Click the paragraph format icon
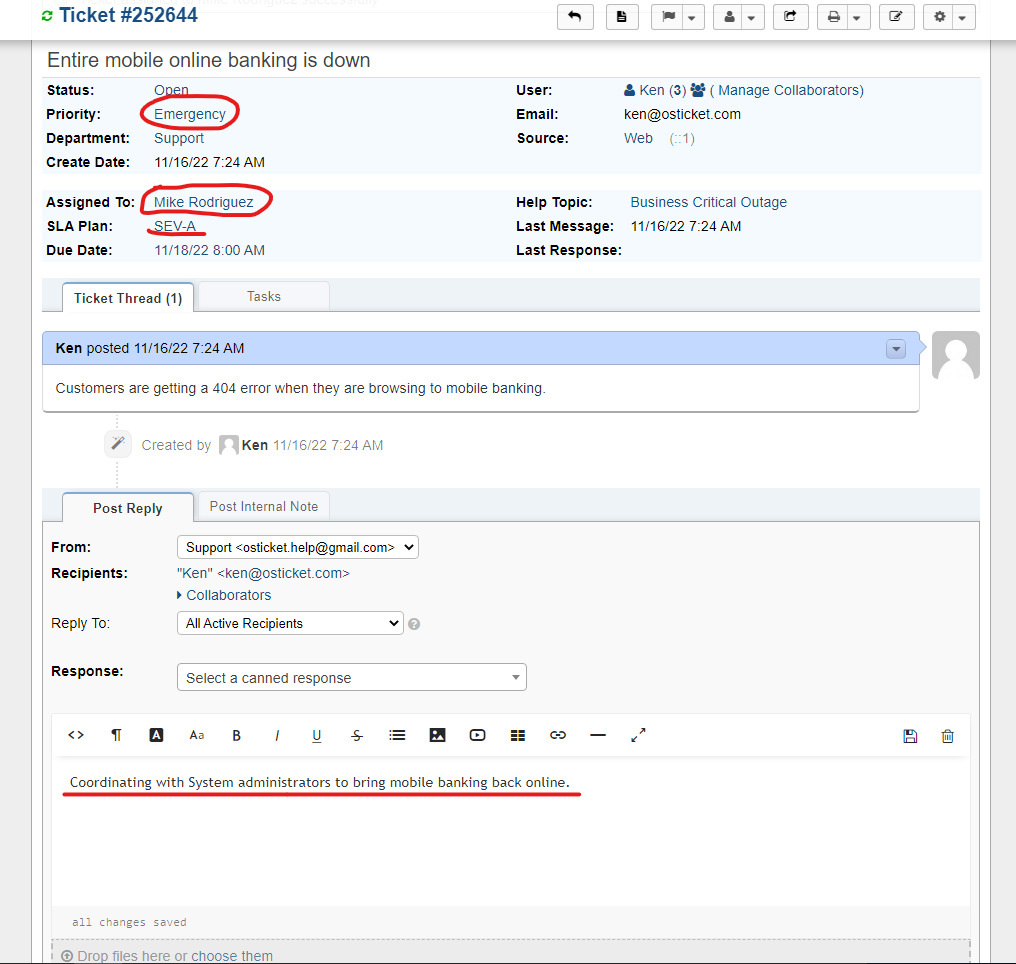The image size is (1016, 964). 116,735
